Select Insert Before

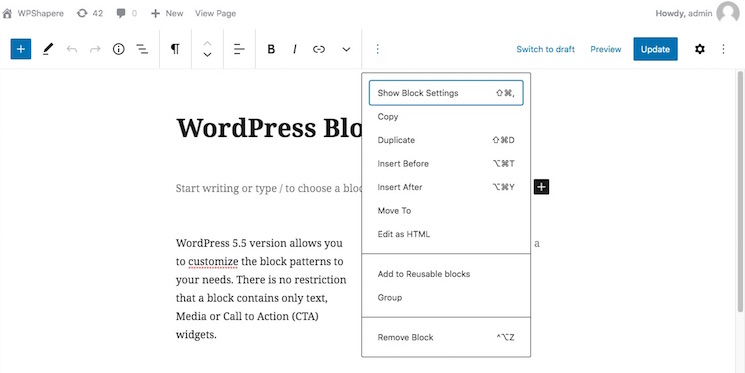coord(446,163)
